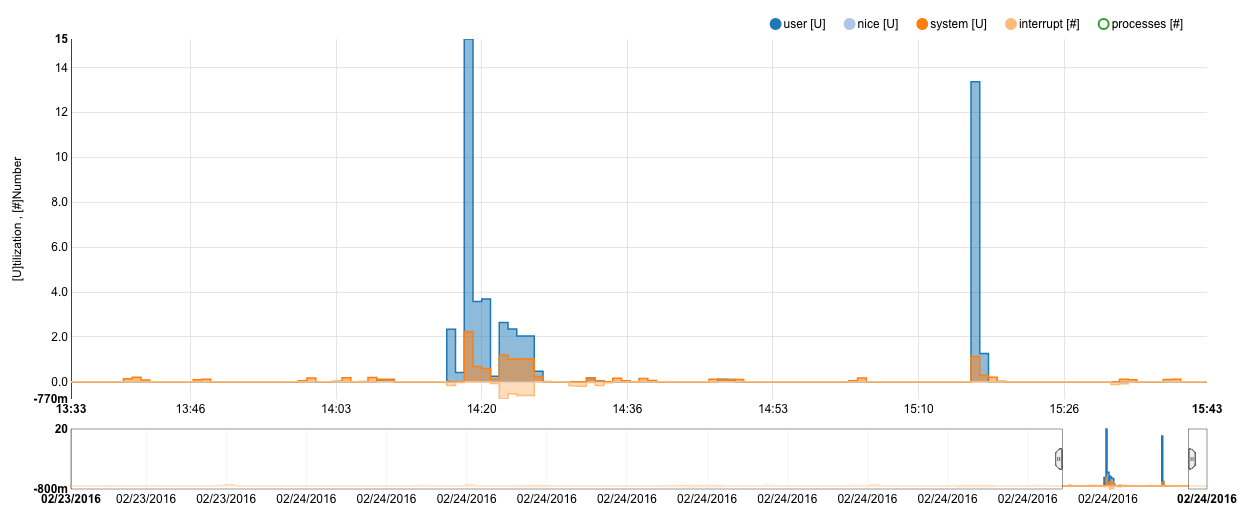
Task: Show the "processes [#]" series via its label
Action: click(1147, 24)
